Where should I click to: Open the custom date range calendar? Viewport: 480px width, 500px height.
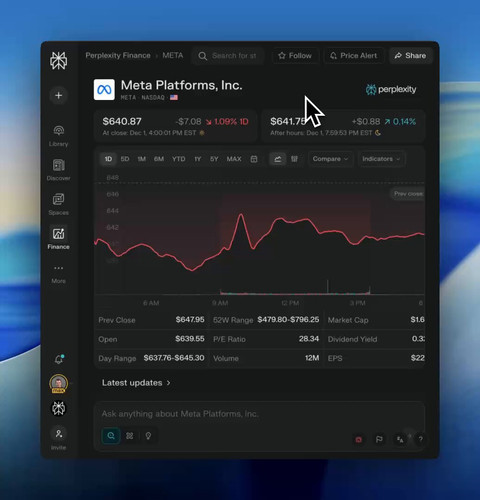point(254,159)
